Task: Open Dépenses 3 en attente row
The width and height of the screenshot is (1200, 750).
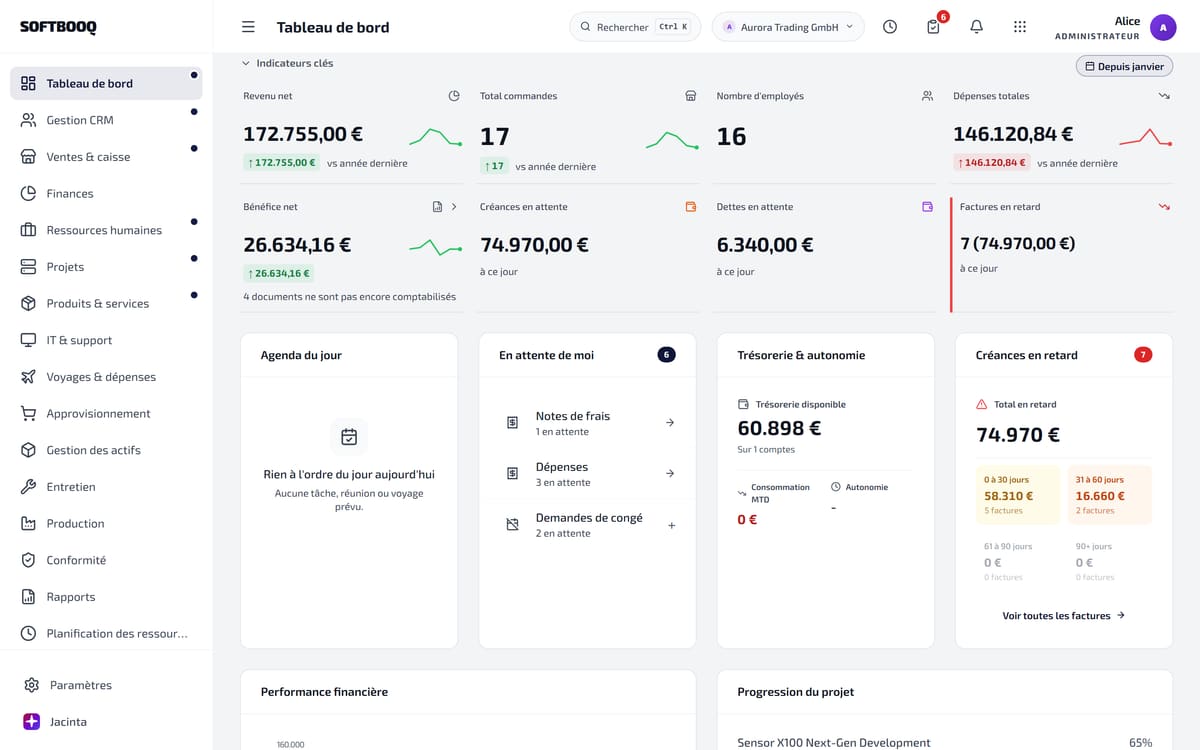Action: click(x=588, y=474)
